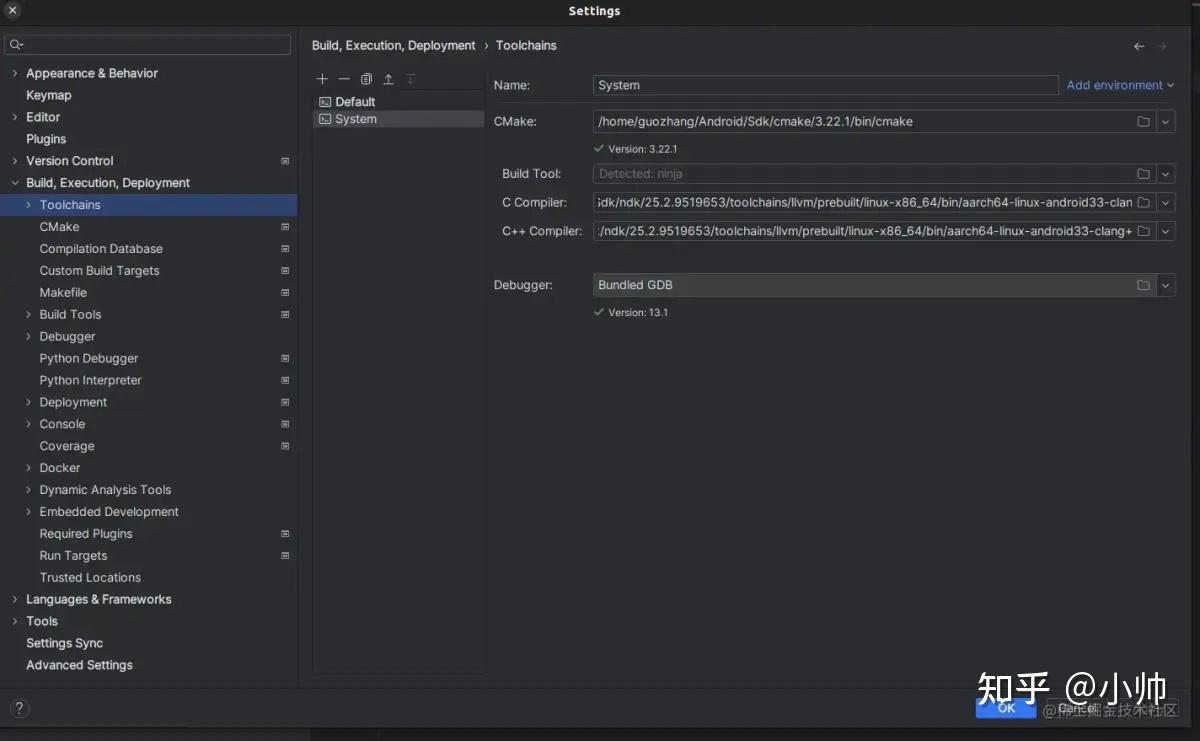Open the Debugger selection dropdown
The height and width of the screenshot is (741, 1200).
click(x=1164, y=284)
